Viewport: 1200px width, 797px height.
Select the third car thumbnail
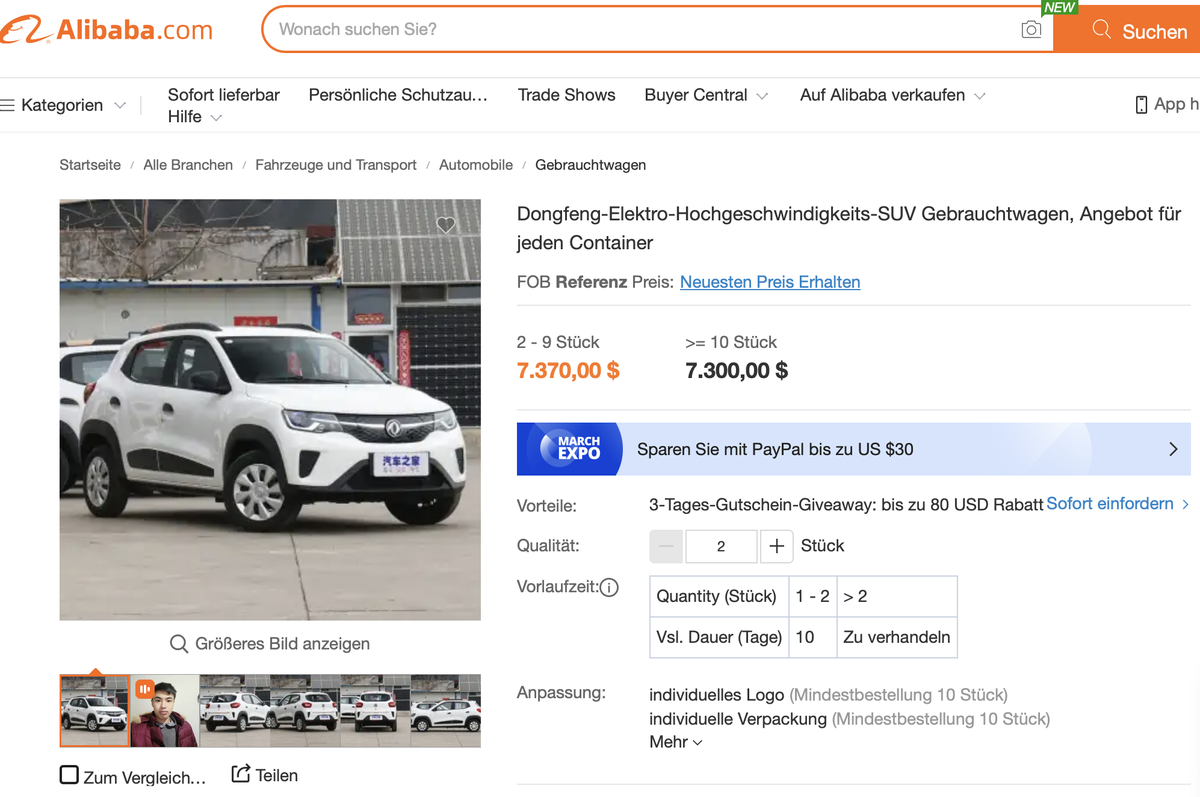235,711
